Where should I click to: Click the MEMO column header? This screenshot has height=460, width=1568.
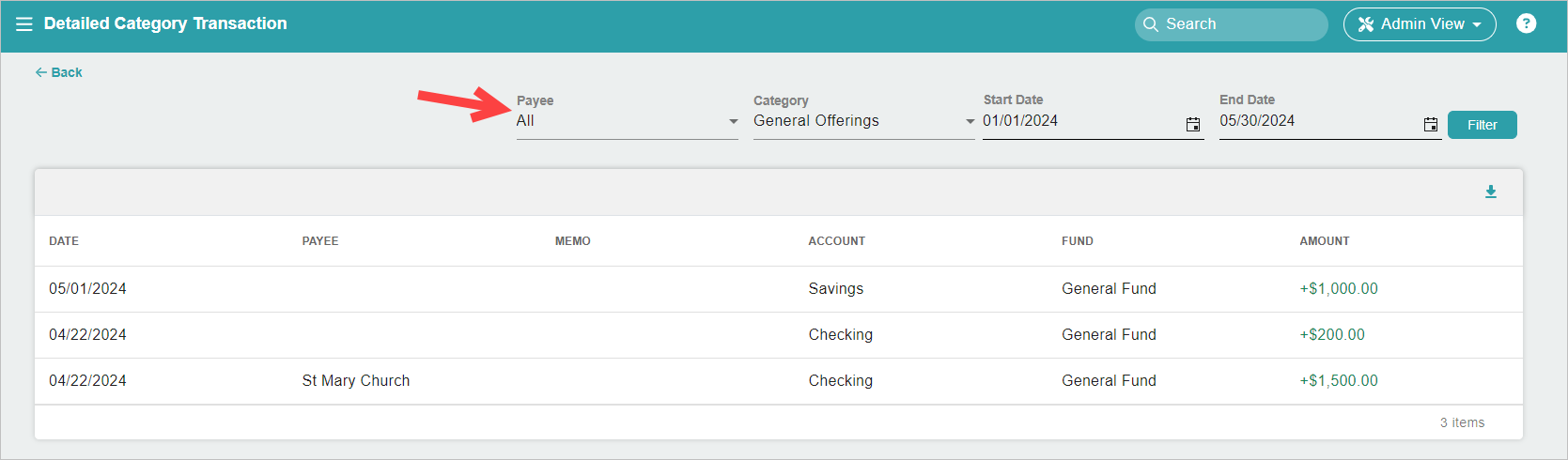click(x=573, y=241)
